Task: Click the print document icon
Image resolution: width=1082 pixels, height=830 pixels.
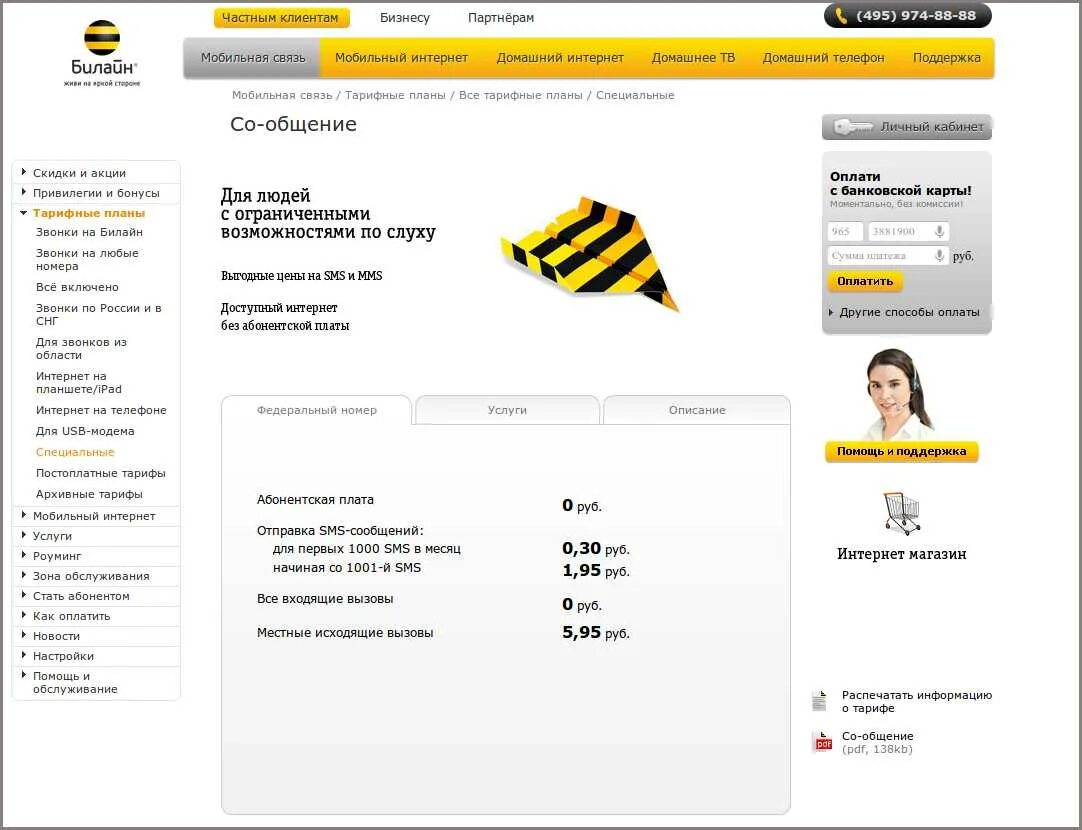Action: pos(819,701)
